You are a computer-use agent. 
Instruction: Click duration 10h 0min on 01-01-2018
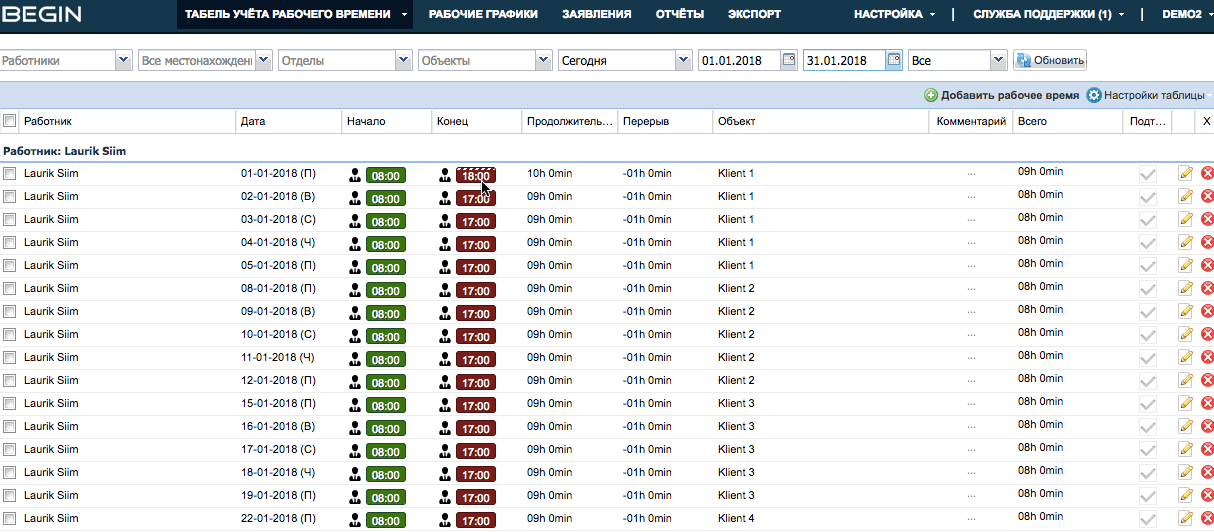click(550, 173)
